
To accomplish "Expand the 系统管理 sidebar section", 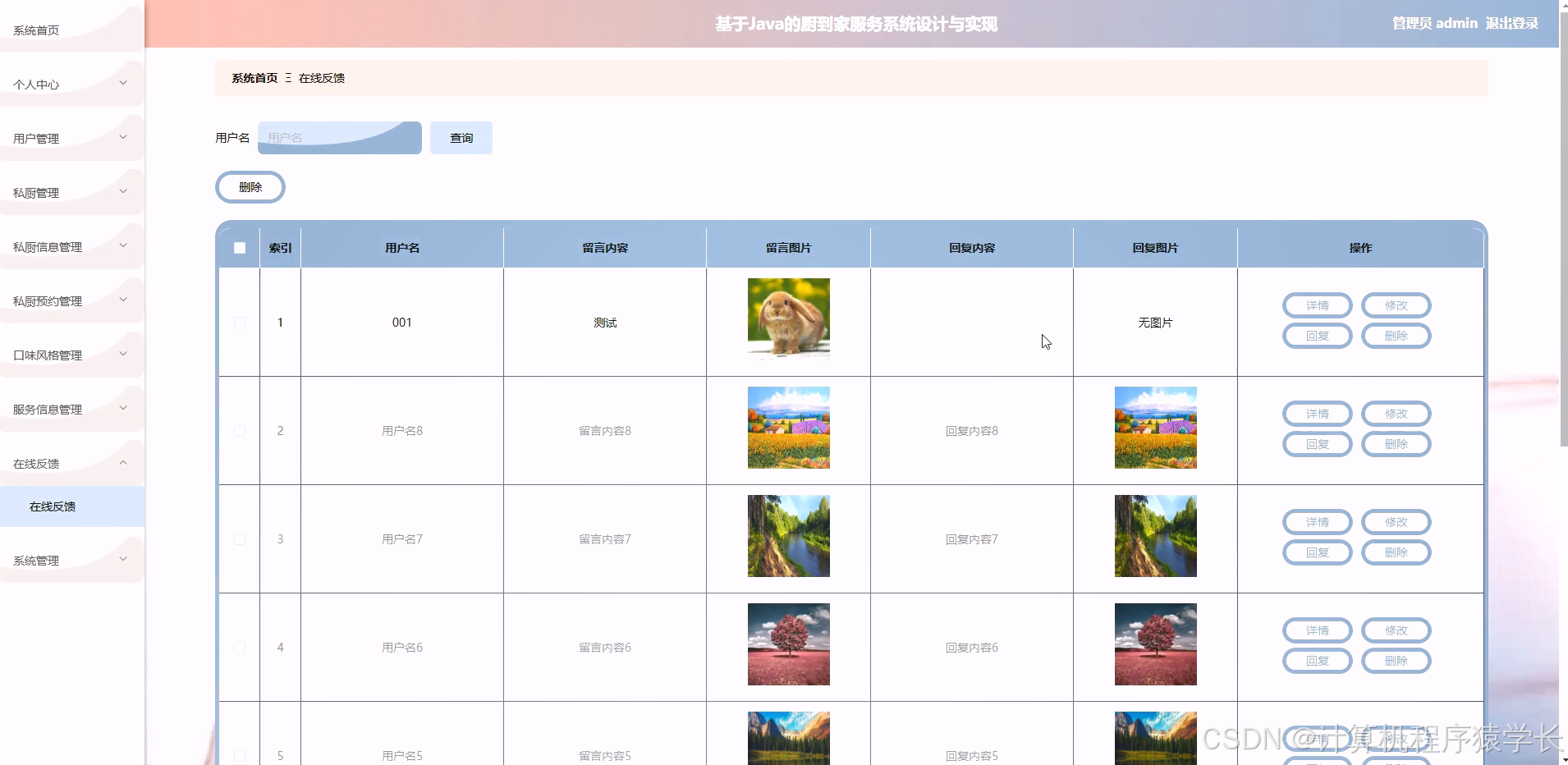I will 71,561.
